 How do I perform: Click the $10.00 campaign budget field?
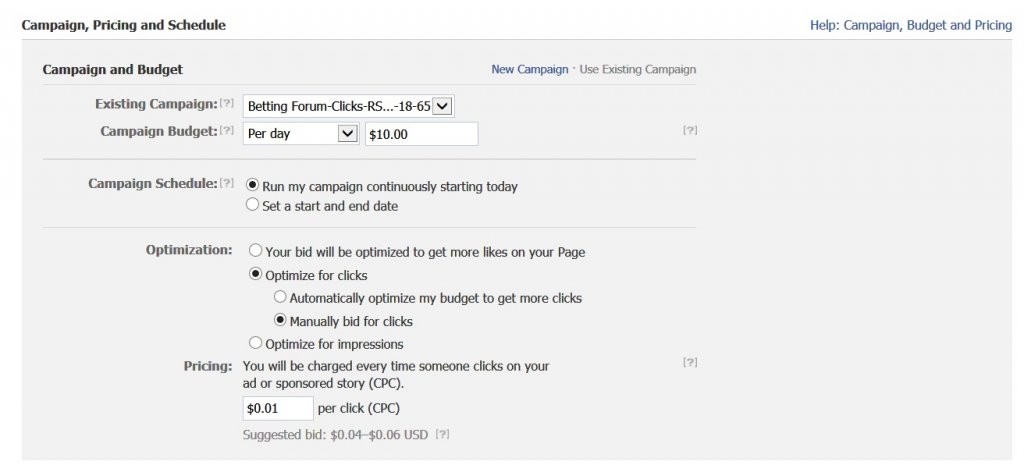(x=421, y=133)
